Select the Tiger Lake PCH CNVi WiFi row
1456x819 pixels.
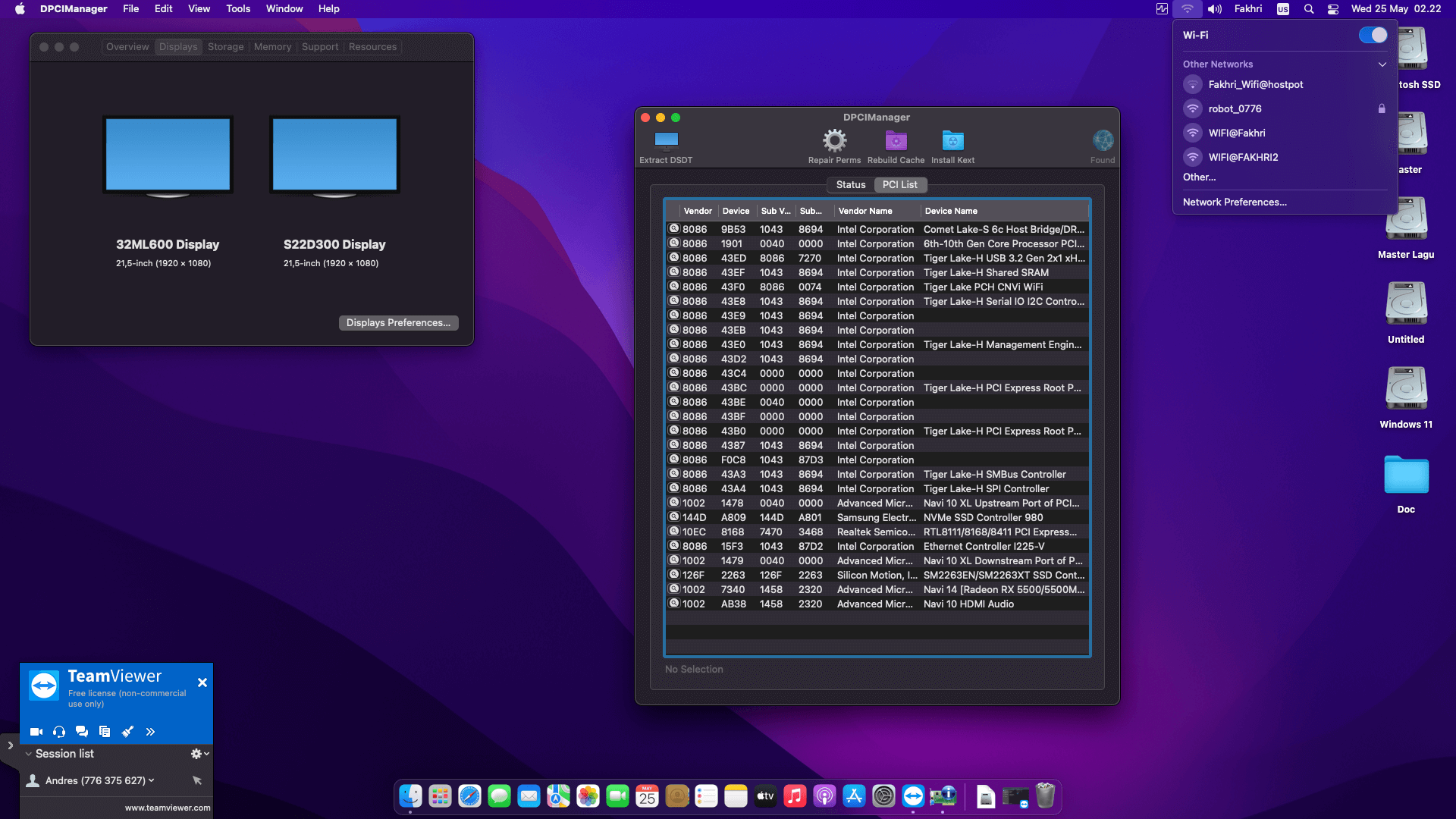pyautogui.click(x=877, y=287)
